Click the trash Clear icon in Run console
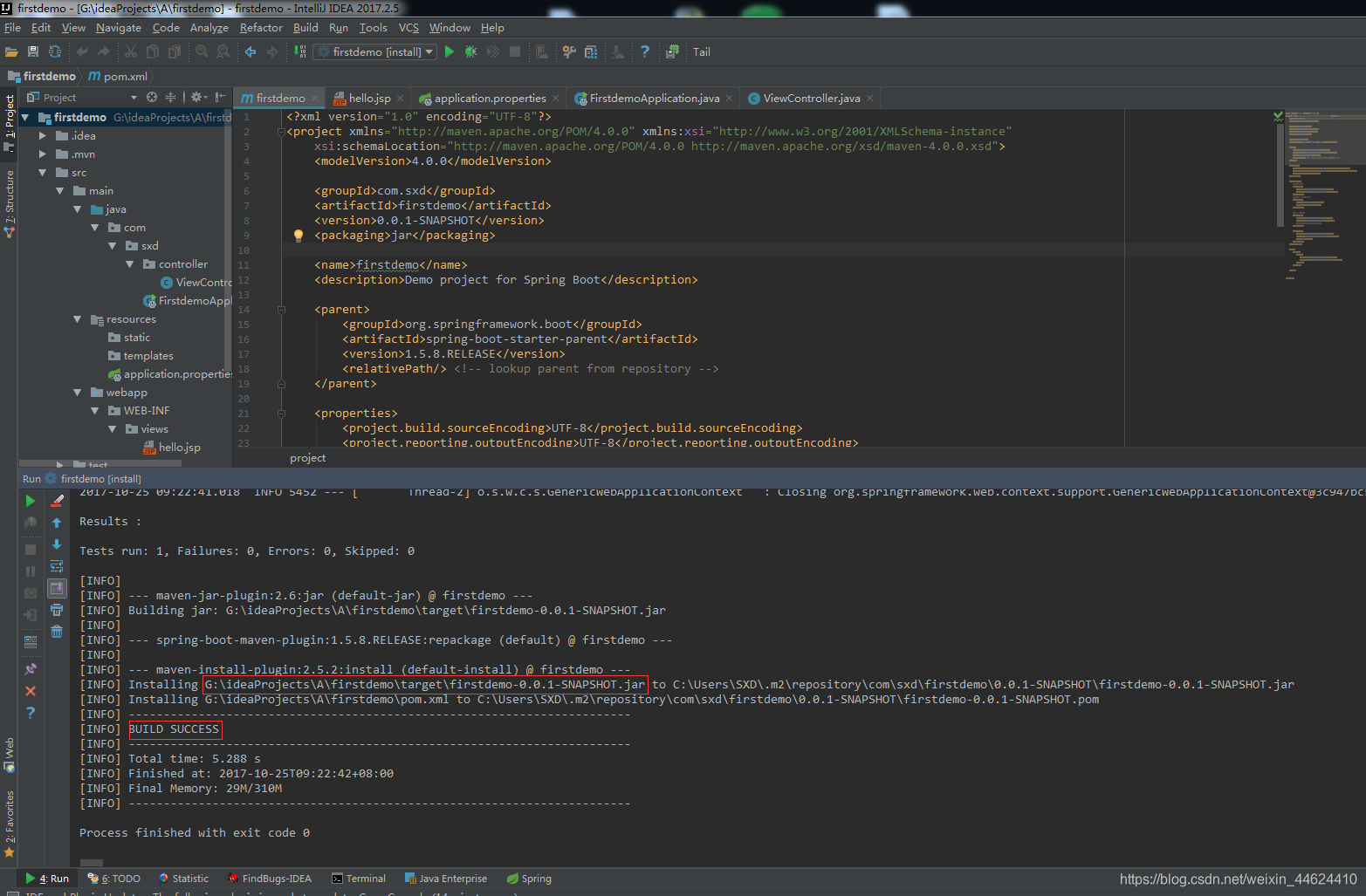The width and height of the screenshot is (1366, 896). pyautogui.click(x=57, y=632)
